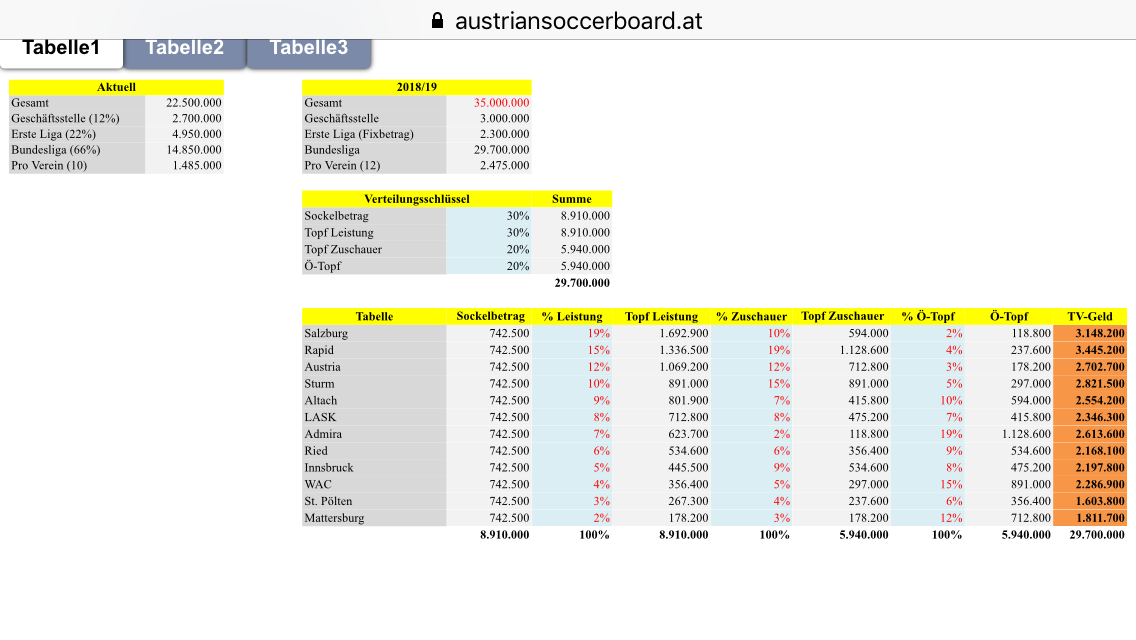Select the 'Sturm' team row label
The width and height of the screenshot is (1136, 640).
[320, 383]
